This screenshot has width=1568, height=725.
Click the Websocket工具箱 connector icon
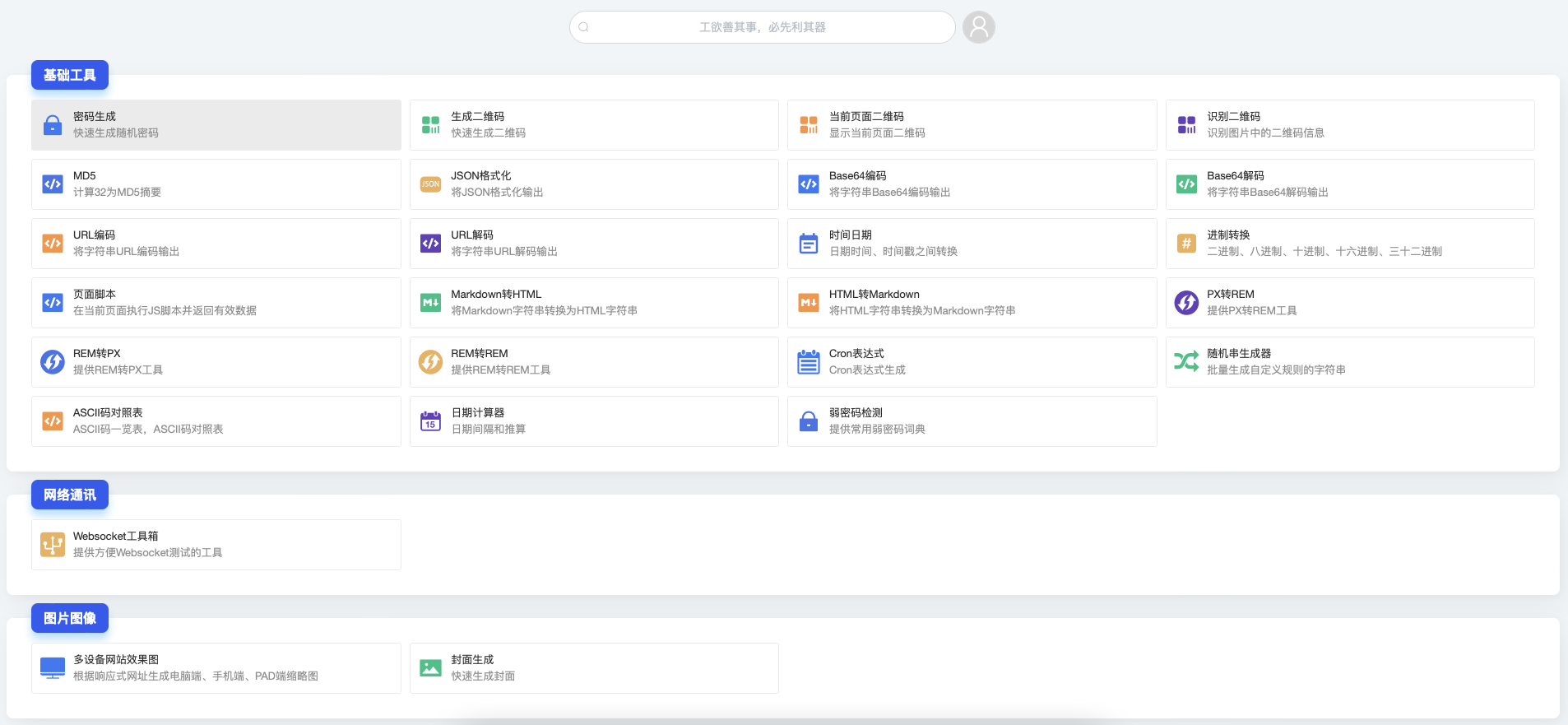click(53, 545)
